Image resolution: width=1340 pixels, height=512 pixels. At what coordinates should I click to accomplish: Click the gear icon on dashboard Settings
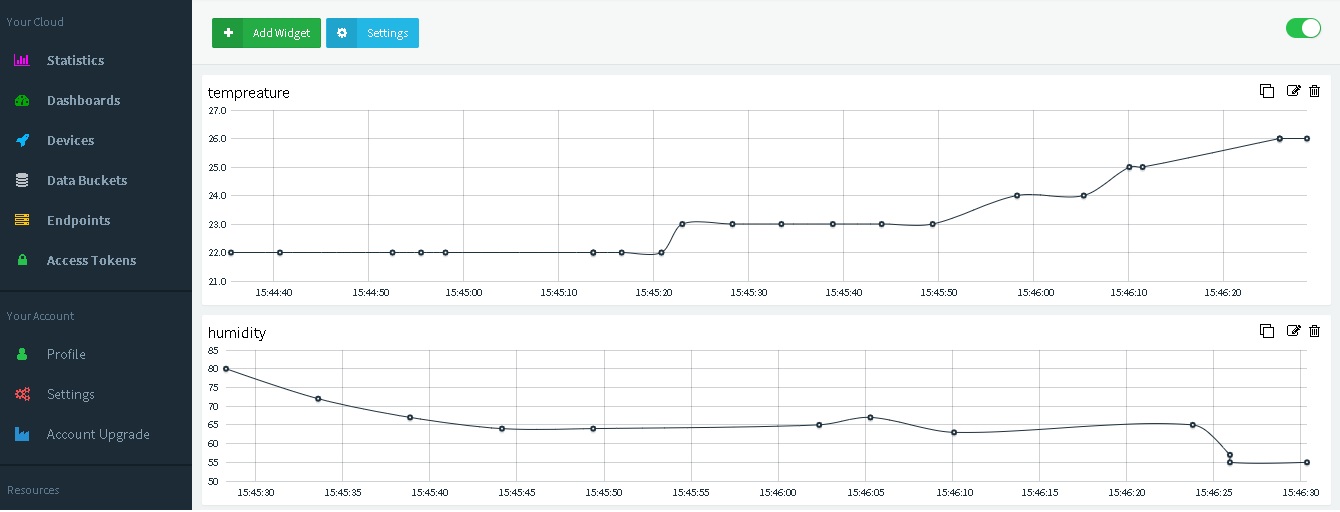click(x=342, y=33)
